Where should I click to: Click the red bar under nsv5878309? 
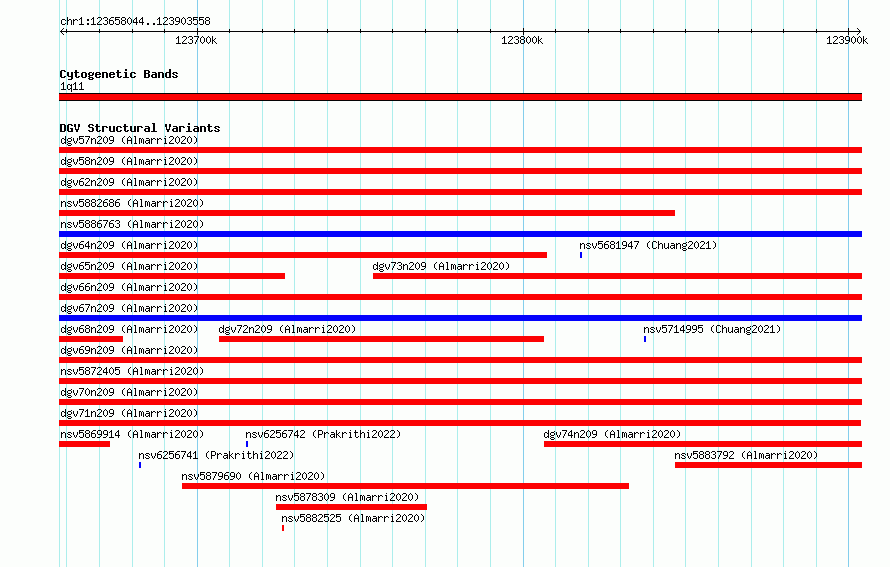351,507
